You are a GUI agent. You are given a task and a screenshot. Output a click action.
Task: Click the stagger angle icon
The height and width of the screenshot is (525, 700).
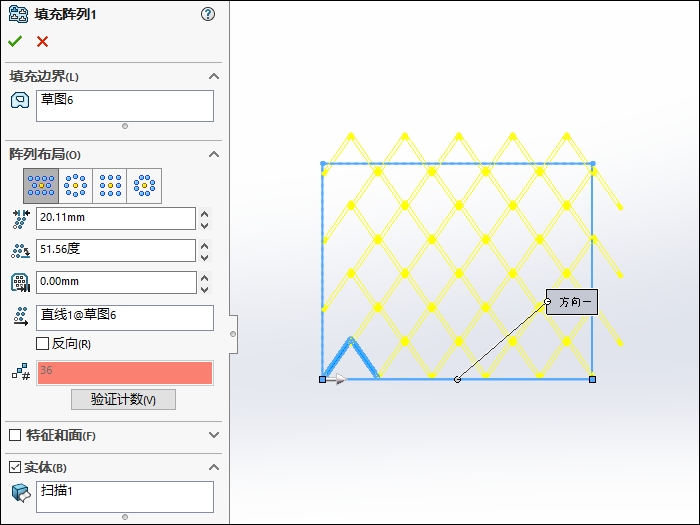coord(21,251)
